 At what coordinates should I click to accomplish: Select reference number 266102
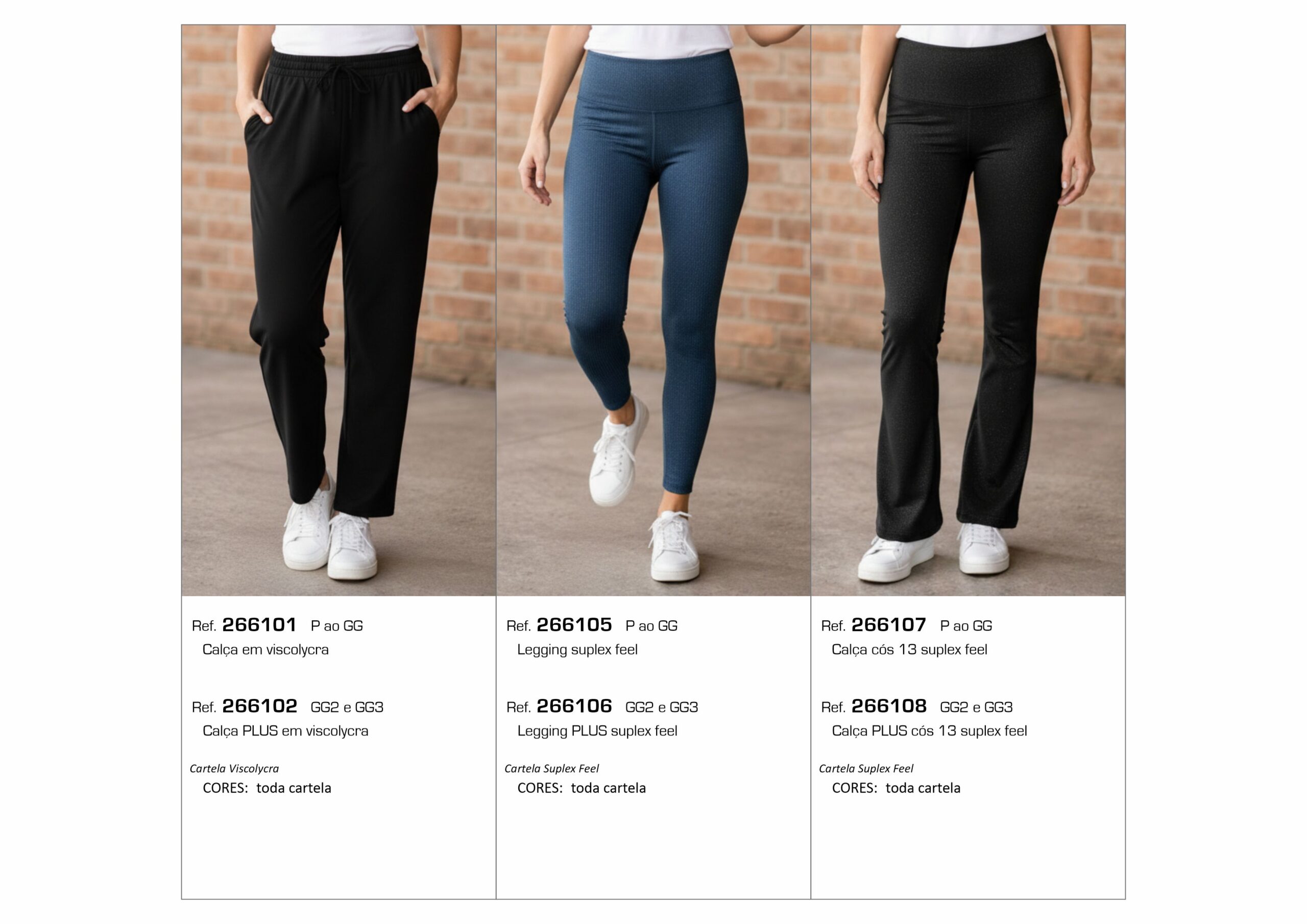pyautogui.click(x=259, y=707)
